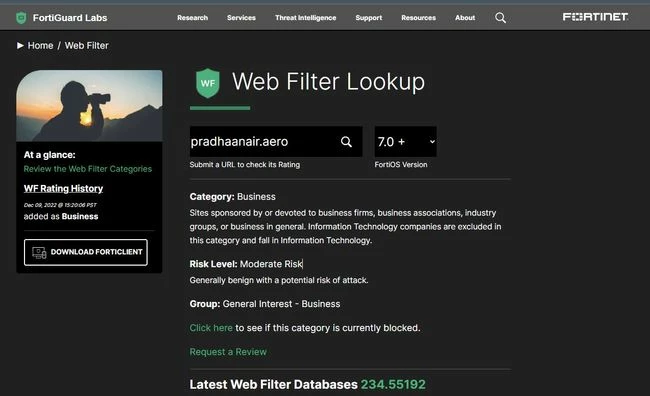This screenshot has width=650, height=396.
Task: Click the Dec 09, 2022 rating timestamp
Action: pos(60,205)
